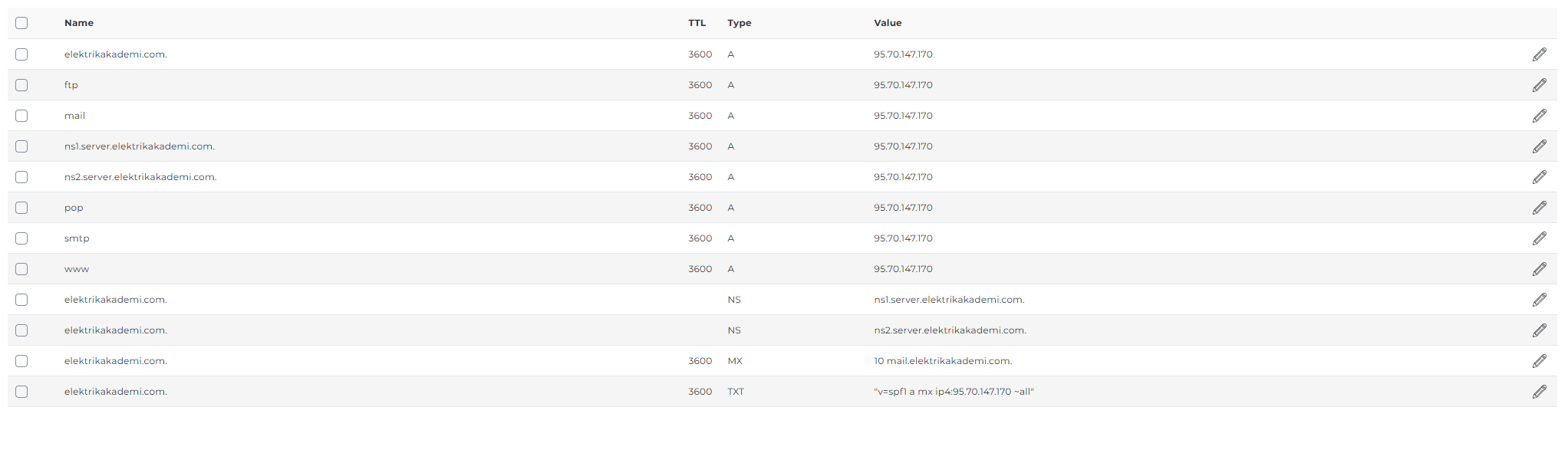Click the MX type cell
Viewport: 1568px width, 476px height.
[735, 361]
